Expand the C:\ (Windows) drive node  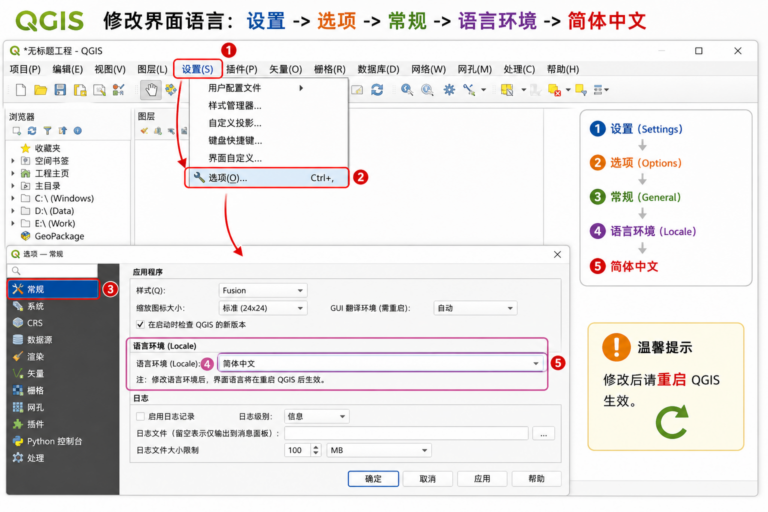[13, 198]
